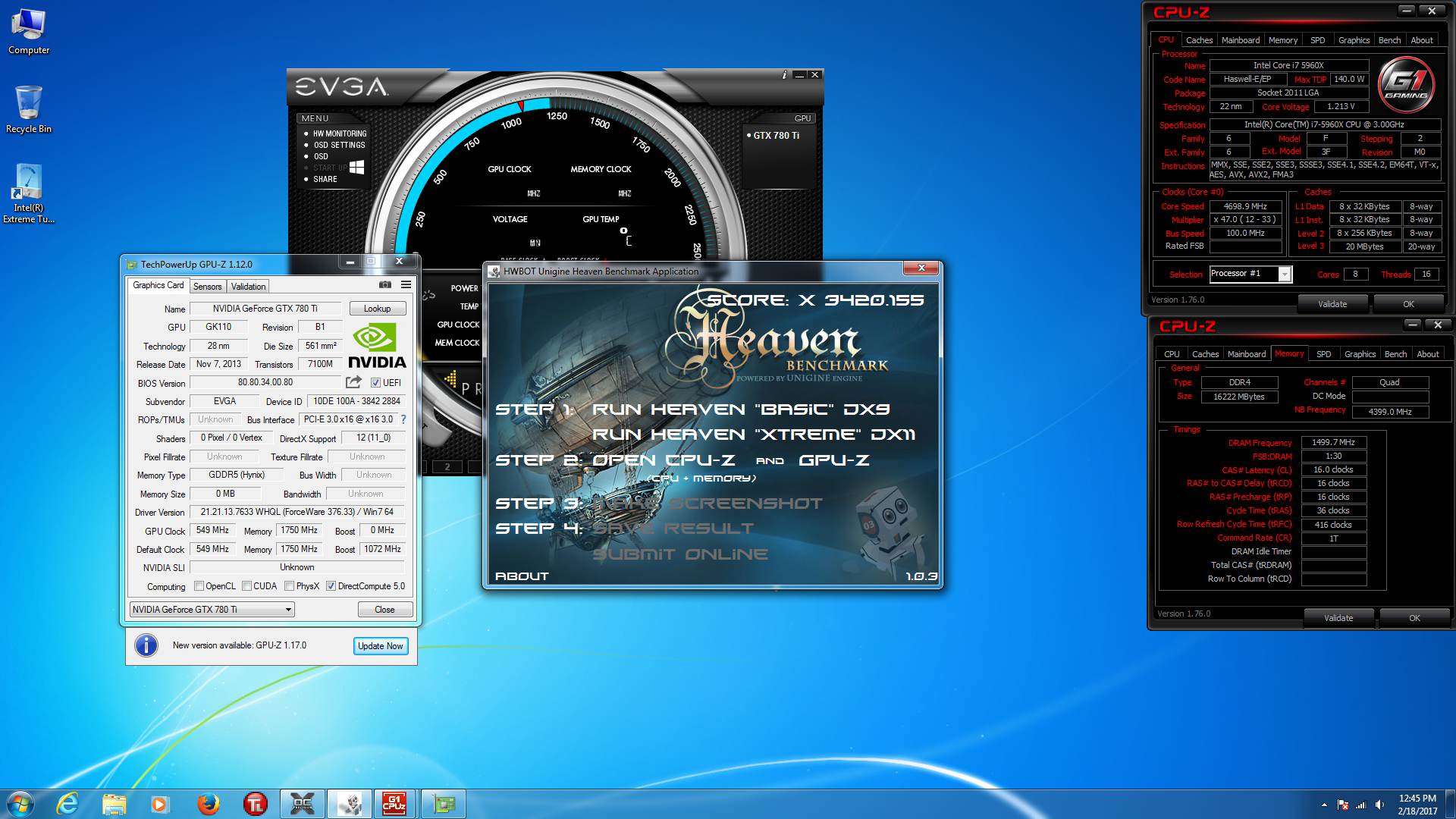Toggle the DirectCompute 5.0 checkbox
The width and height of the screenshot is (1456, 819).
click(331, 586)
